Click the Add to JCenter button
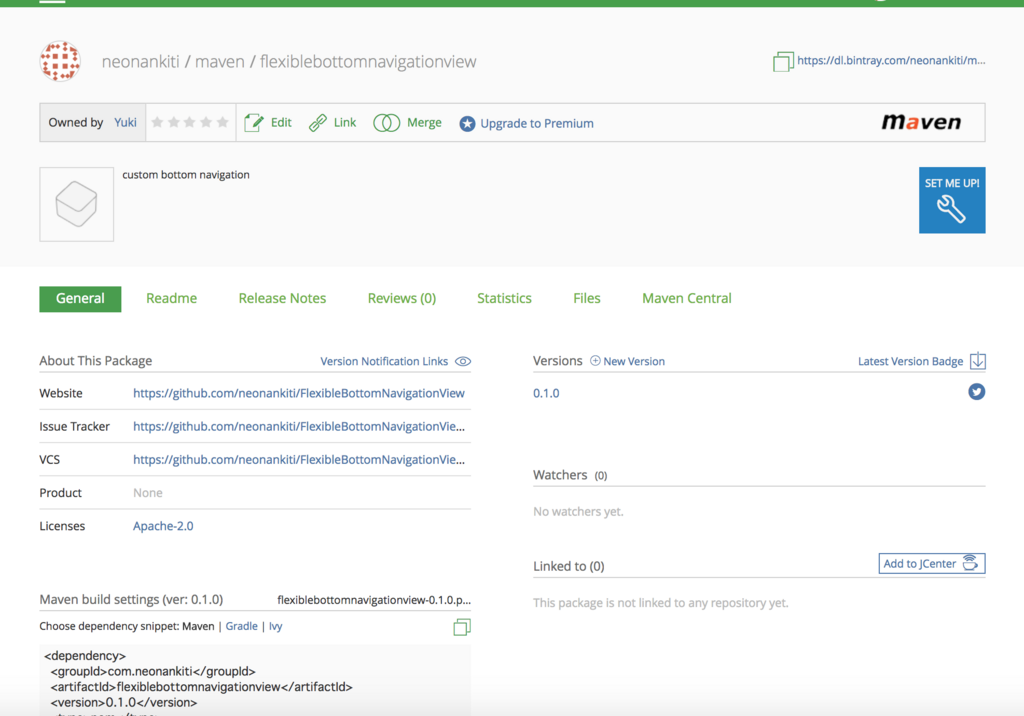Viewport: 1024px width, 716px height. pos(932,563)
